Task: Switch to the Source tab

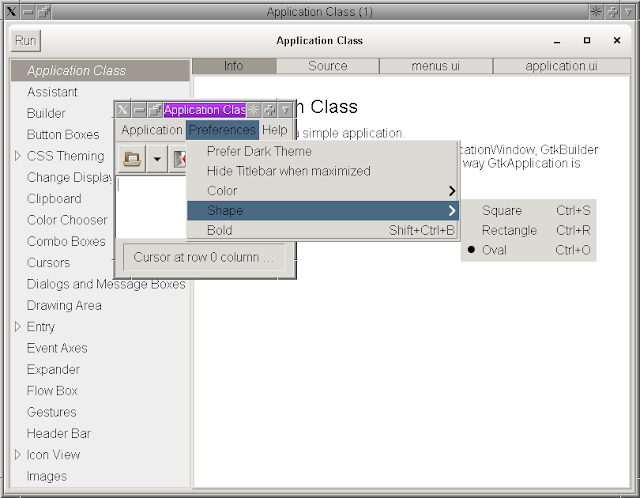Action: click(328, 66)
